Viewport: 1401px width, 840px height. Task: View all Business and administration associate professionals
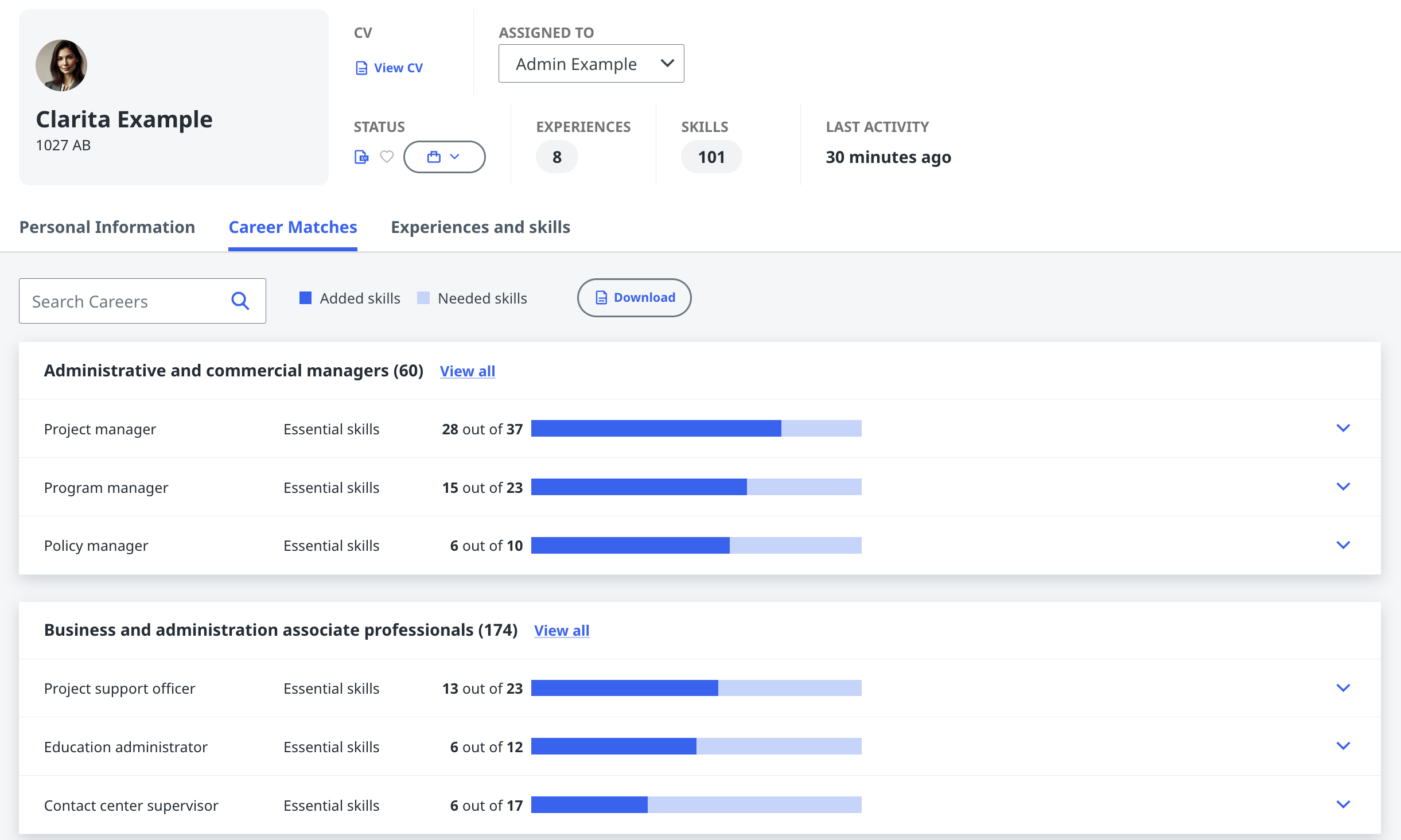click(561, 631)
